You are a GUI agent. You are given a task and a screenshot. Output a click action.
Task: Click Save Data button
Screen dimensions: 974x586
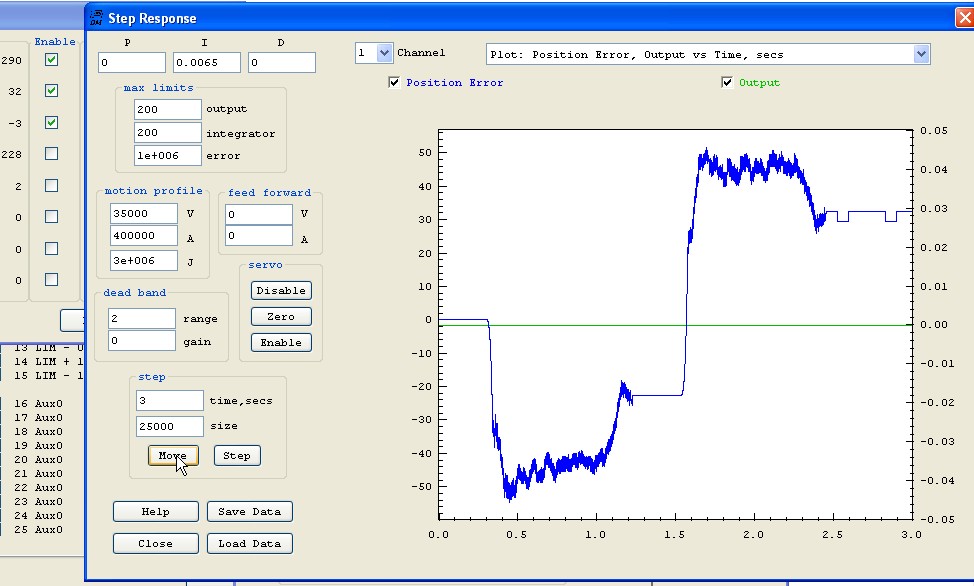[250, 512]
